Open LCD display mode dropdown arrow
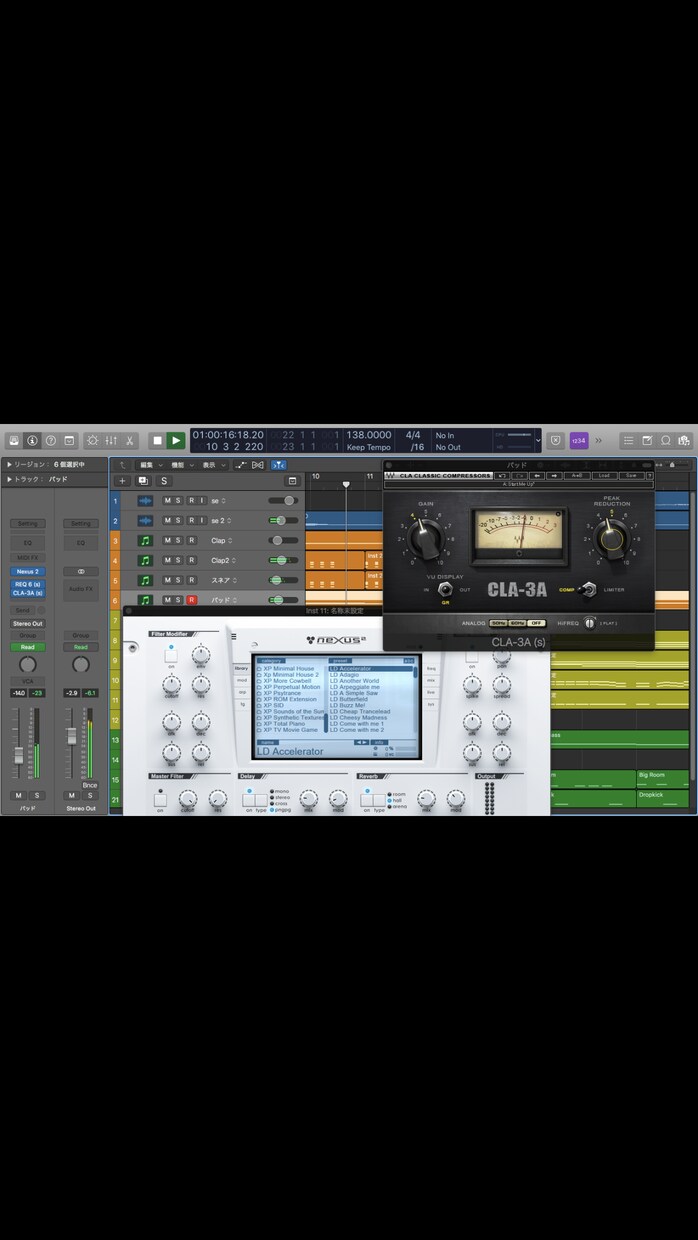This screenshot has width=698, height=1240. [x=538, y=440]
